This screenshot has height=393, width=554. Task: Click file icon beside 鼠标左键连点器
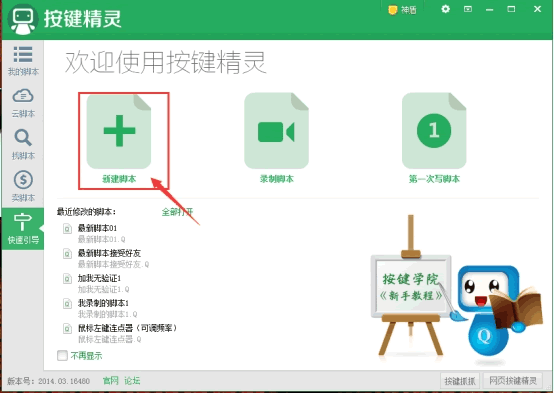[67, 329]
